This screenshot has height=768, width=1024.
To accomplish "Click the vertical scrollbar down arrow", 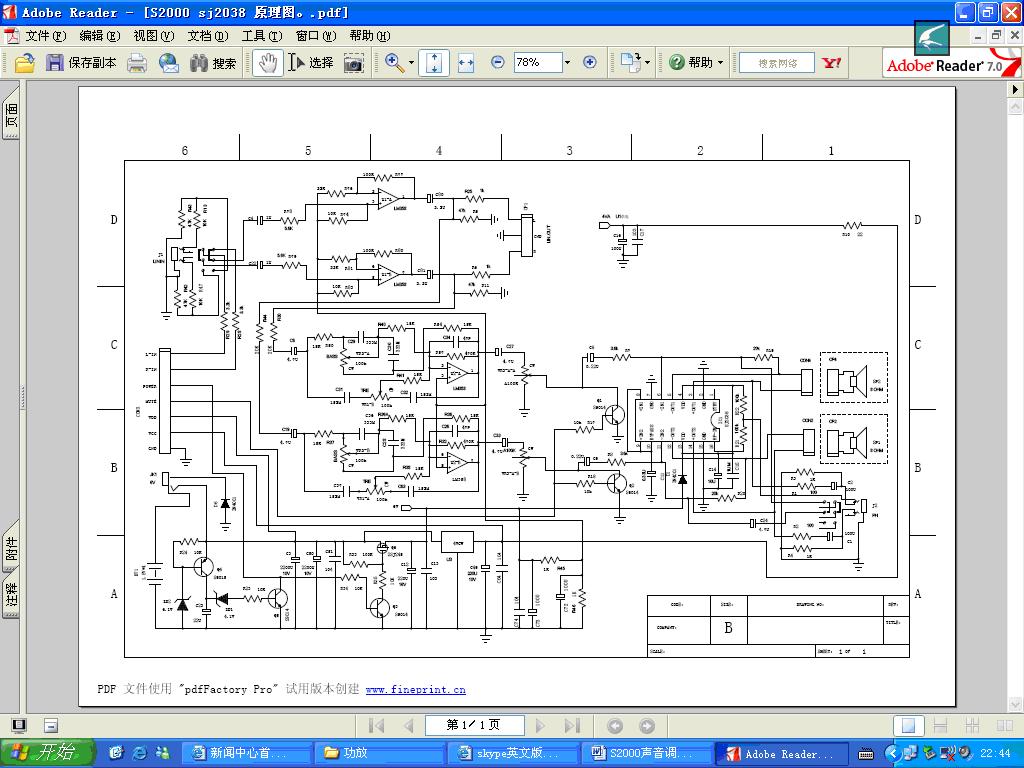I will coord(1015,703).
